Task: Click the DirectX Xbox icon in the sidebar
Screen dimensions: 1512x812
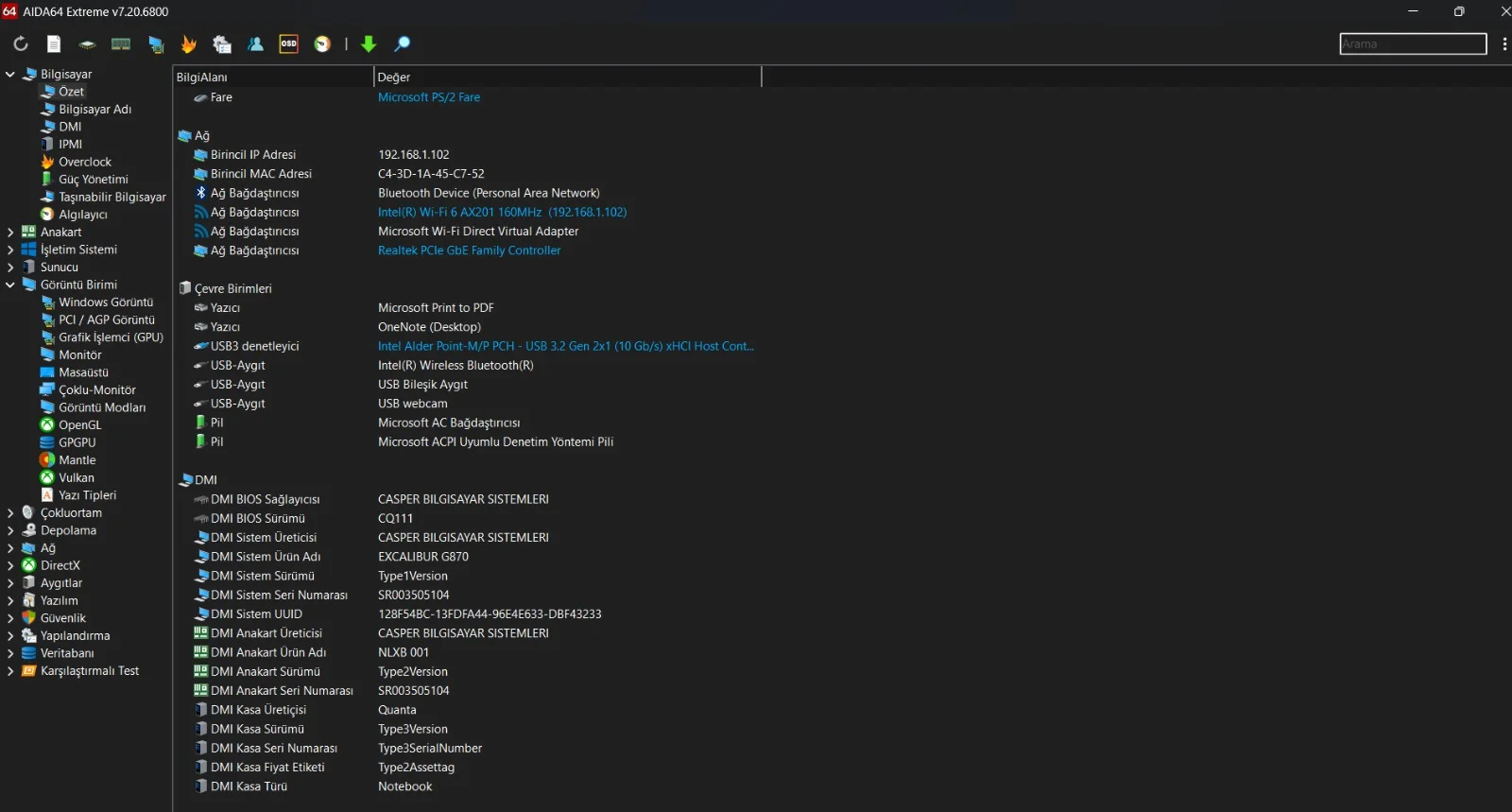Action: point(28,565)
